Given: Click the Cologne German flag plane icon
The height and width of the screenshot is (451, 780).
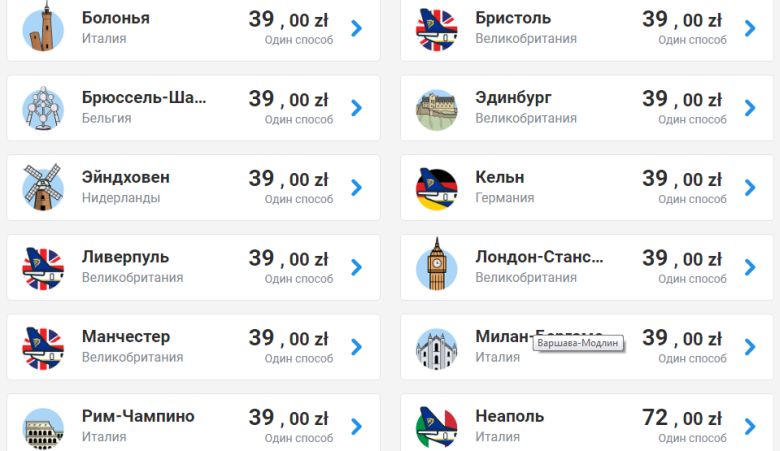Looking at the screenshot, I should click(x=436, y=187).
